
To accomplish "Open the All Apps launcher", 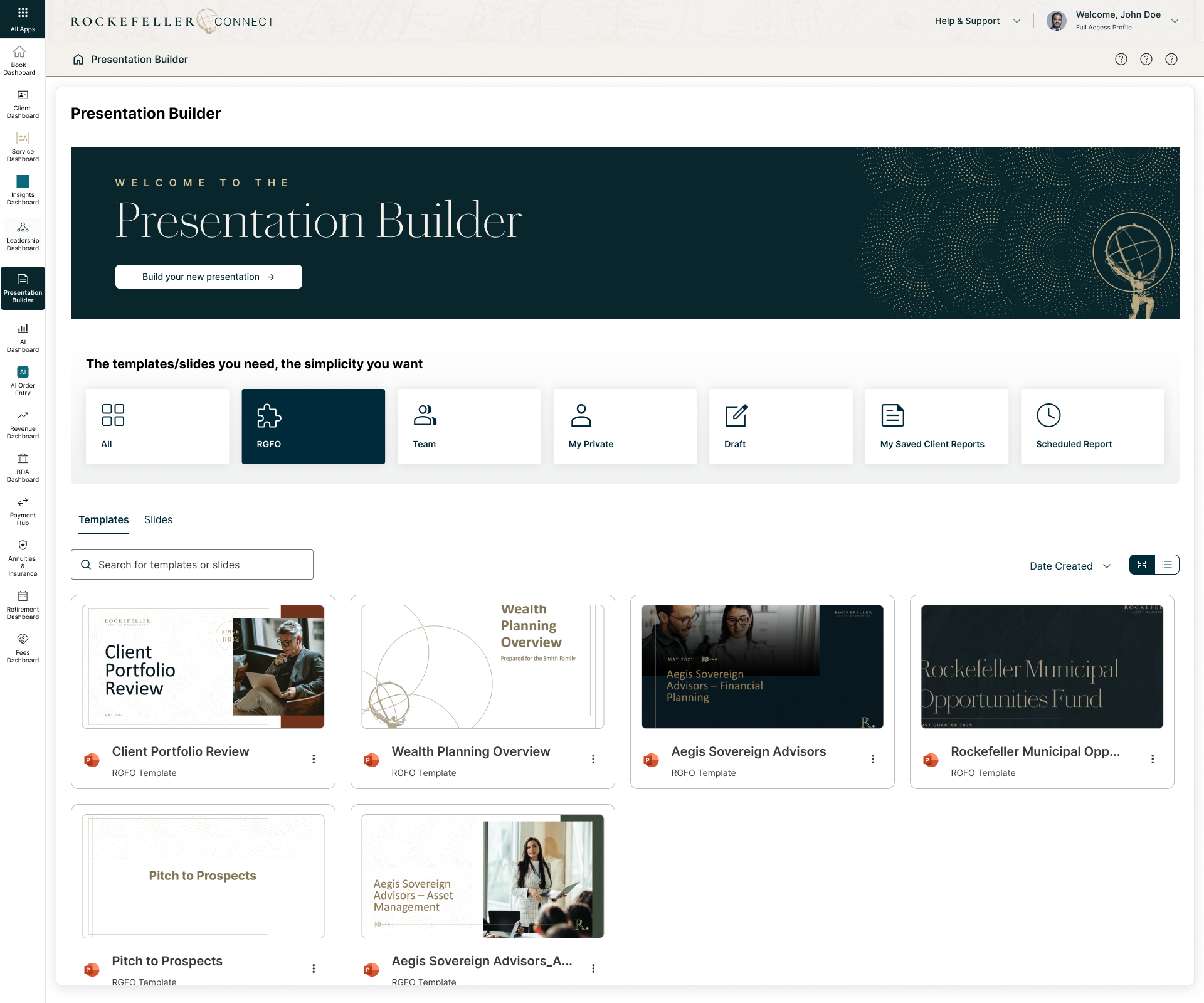I will 23,18.
